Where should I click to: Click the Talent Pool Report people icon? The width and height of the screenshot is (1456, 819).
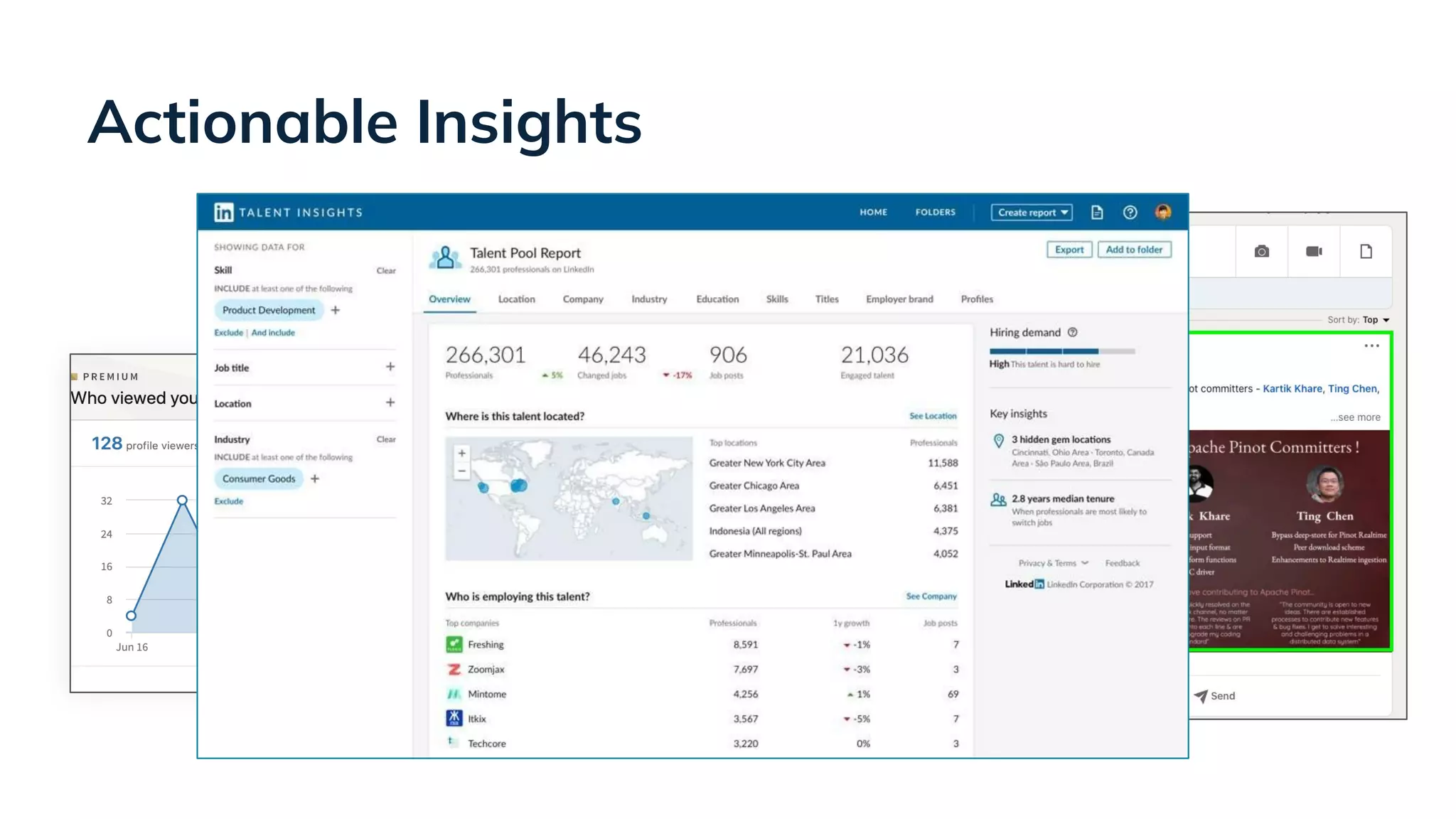point(446,258)
